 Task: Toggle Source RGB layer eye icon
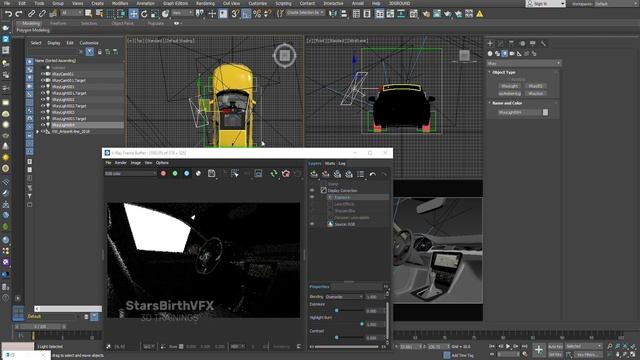(312, 224)
